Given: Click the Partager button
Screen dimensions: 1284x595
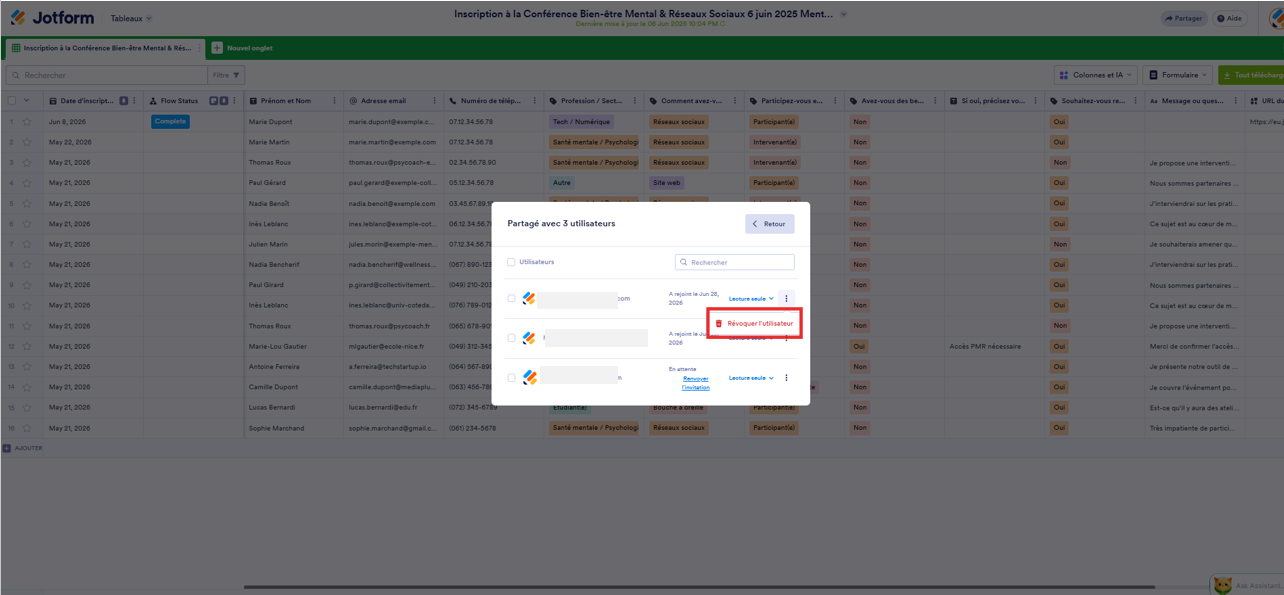Looking at the screenshot, I should point(1183,18).
